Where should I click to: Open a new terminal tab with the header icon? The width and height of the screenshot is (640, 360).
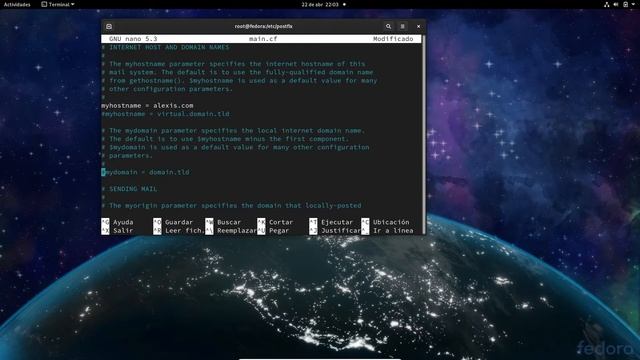[x=109, y=27]
